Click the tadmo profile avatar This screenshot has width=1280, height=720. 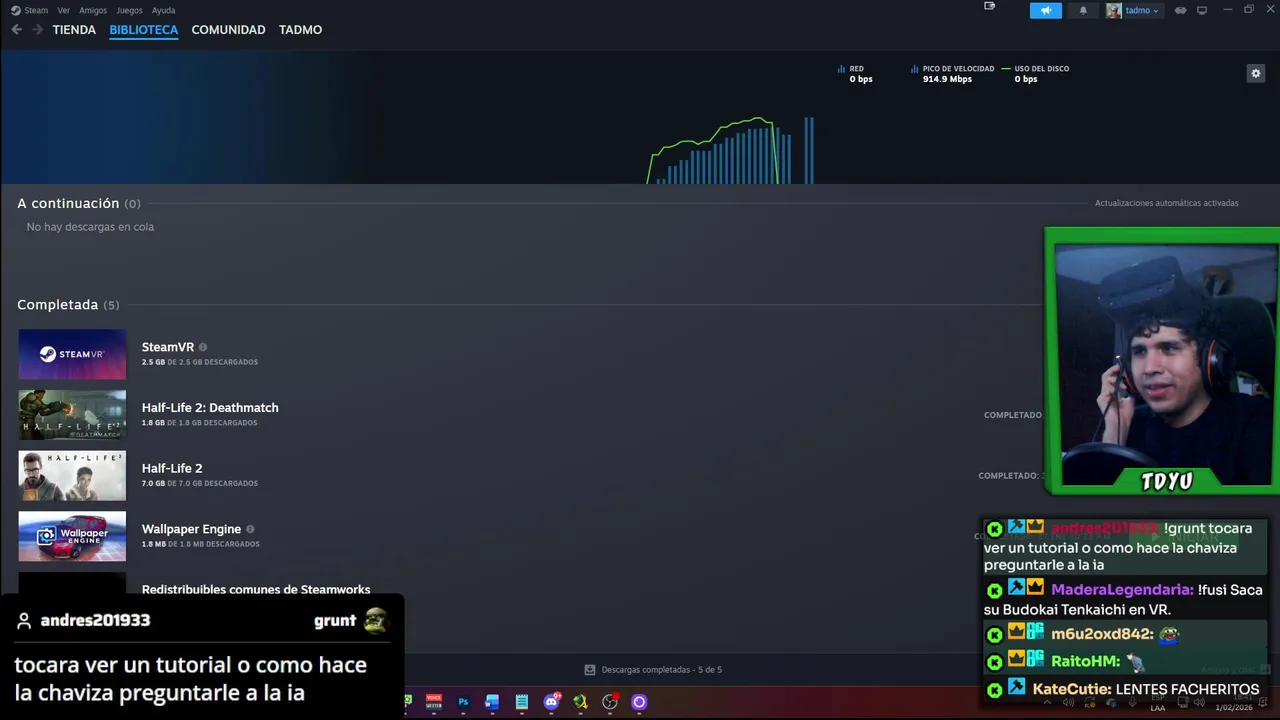[1114, 10]
